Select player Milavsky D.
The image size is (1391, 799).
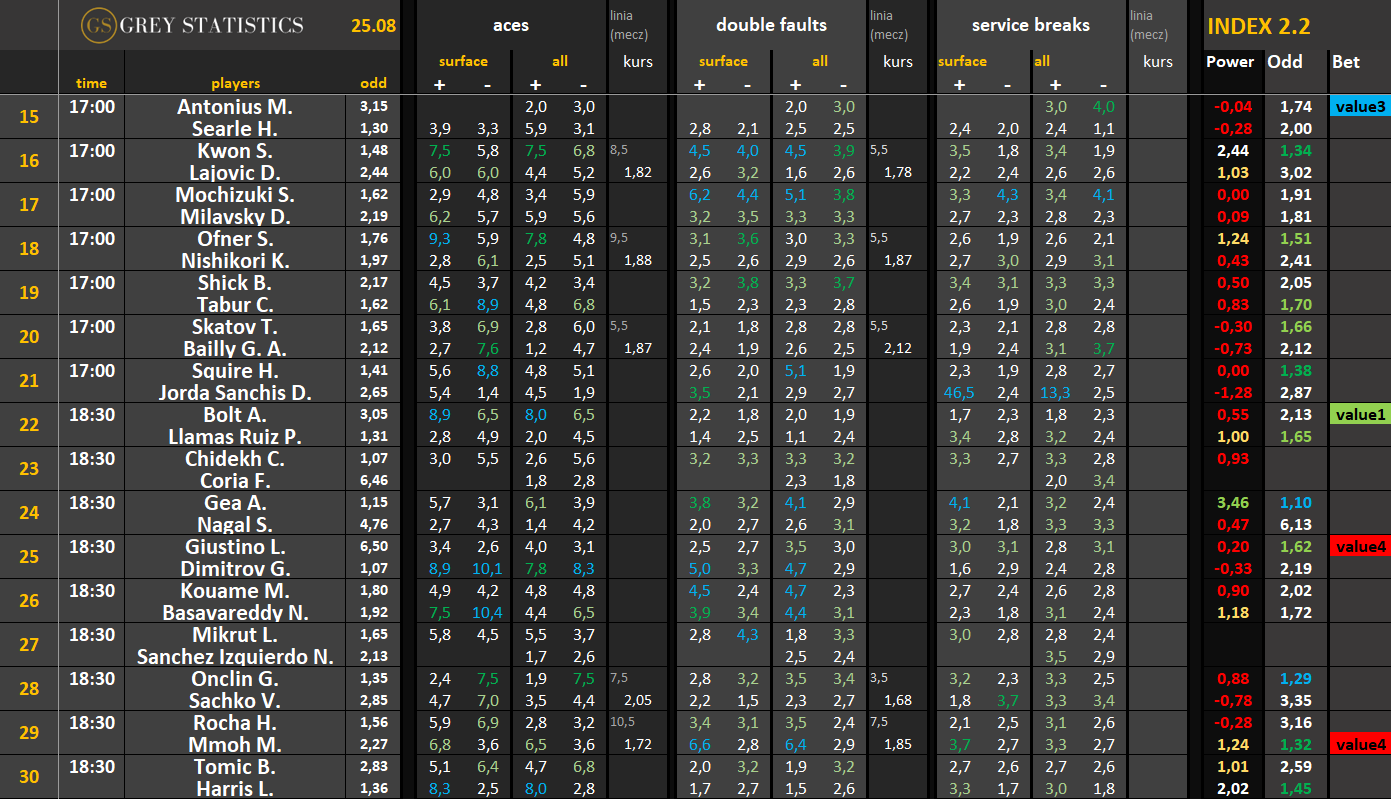click(235, 216)
